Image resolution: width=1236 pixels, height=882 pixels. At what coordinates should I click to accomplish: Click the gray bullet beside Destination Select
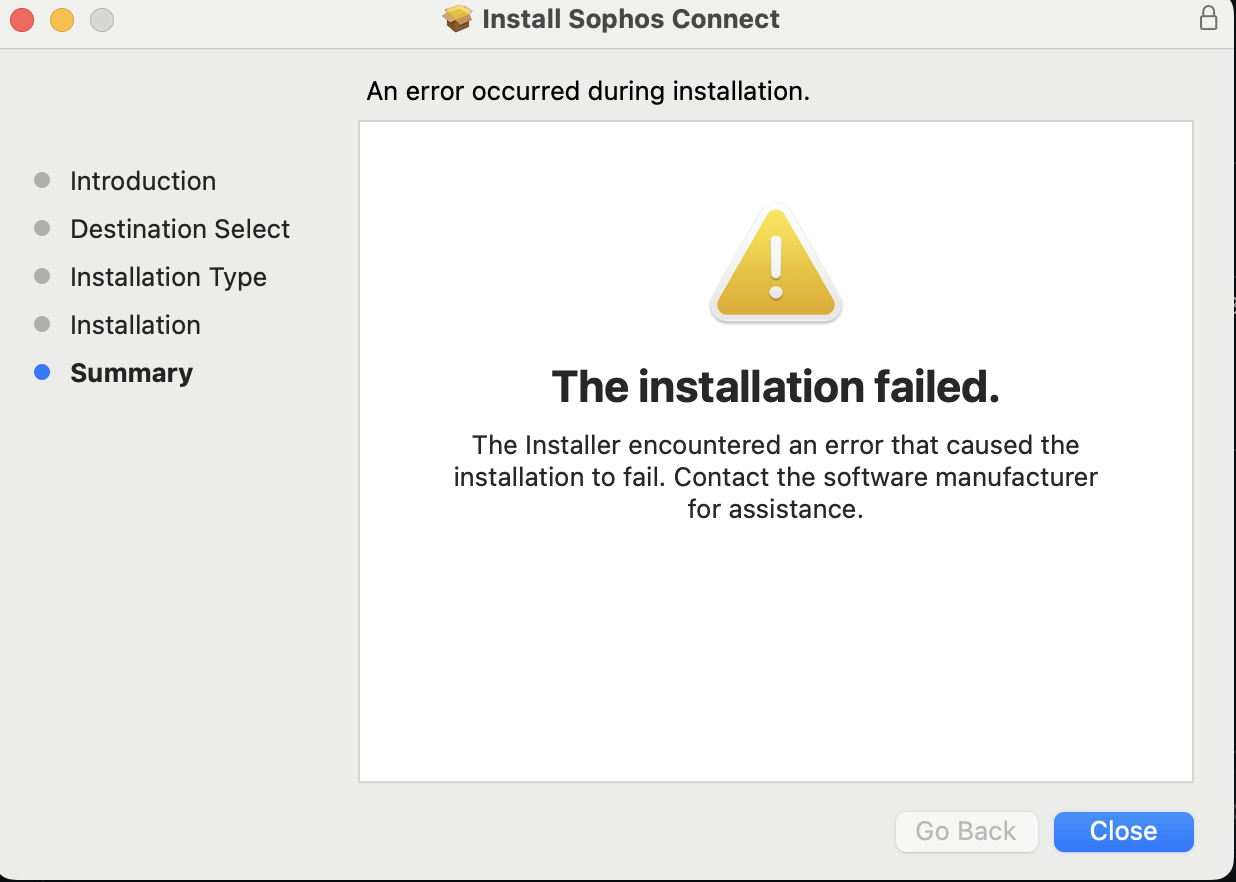pos(42,228)
